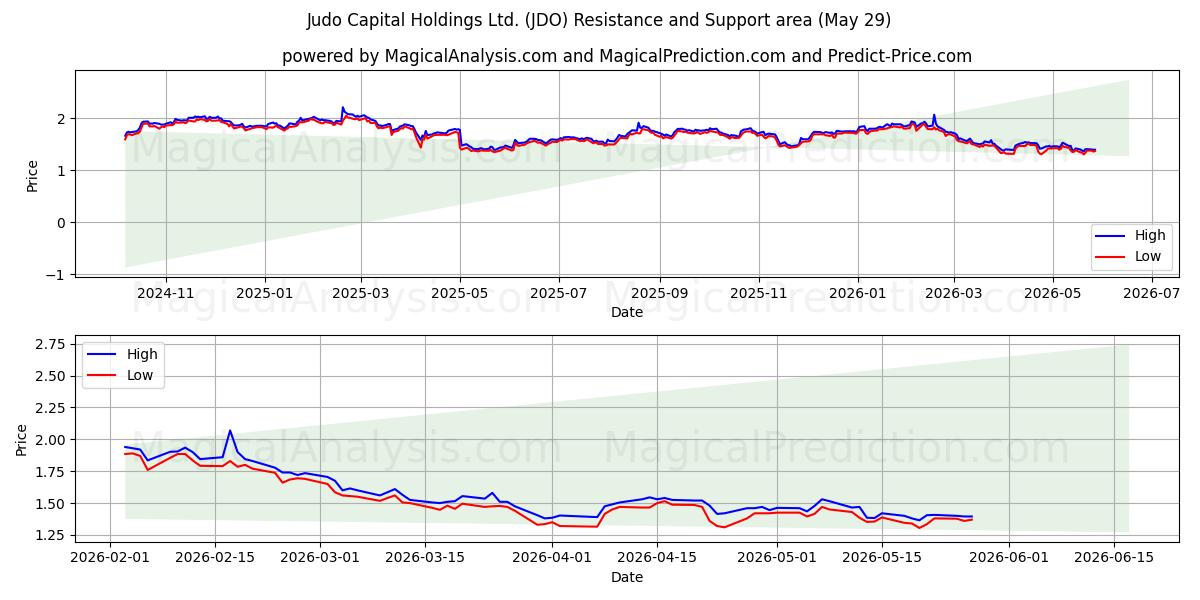The image size is (1200, 600).
Task: Click the '2025-09' x-axis label
Action: point(659,293)
